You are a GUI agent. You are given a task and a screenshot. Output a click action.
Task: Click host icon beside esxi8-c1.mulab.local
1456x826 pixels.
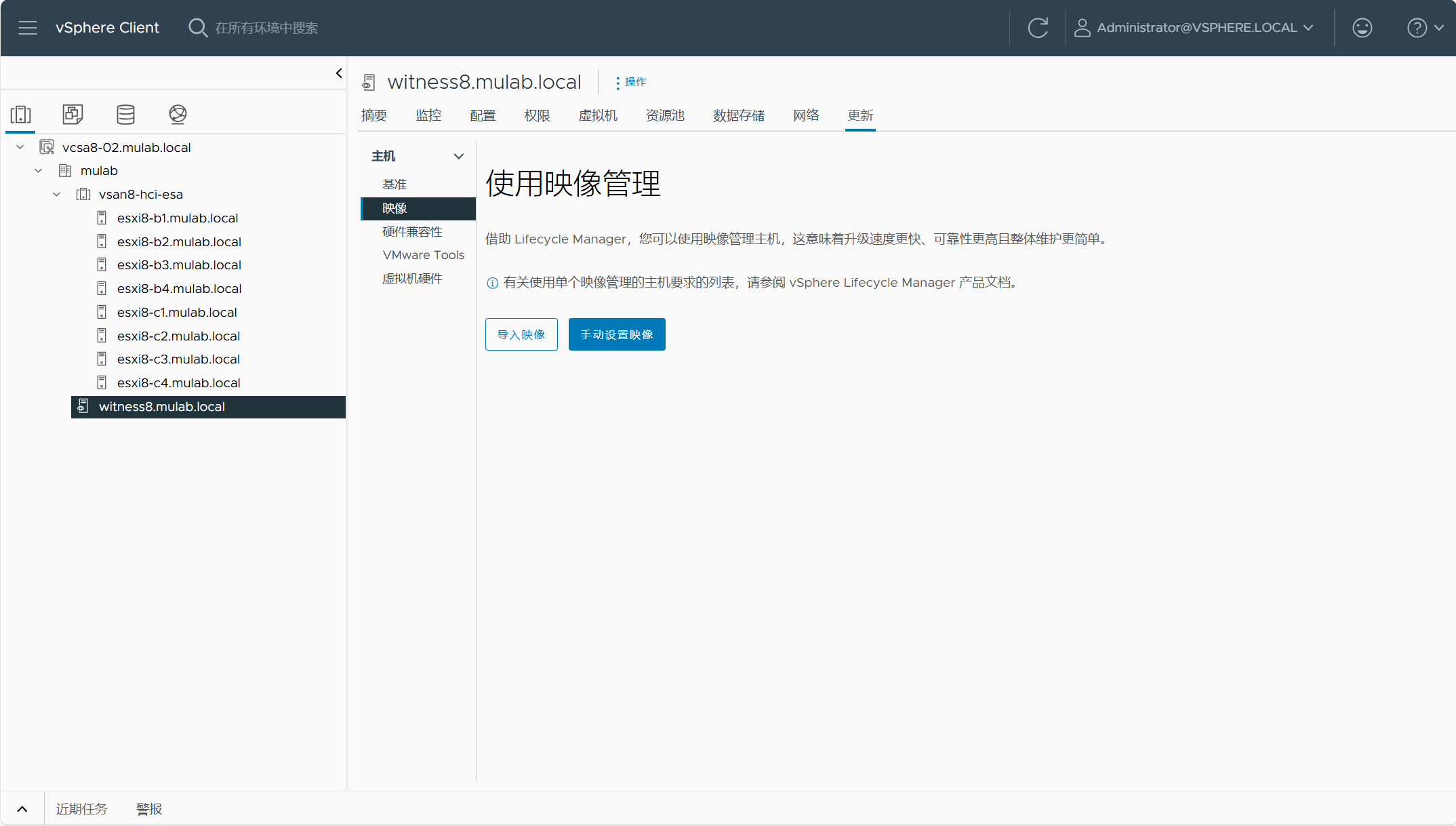(102, 312)
